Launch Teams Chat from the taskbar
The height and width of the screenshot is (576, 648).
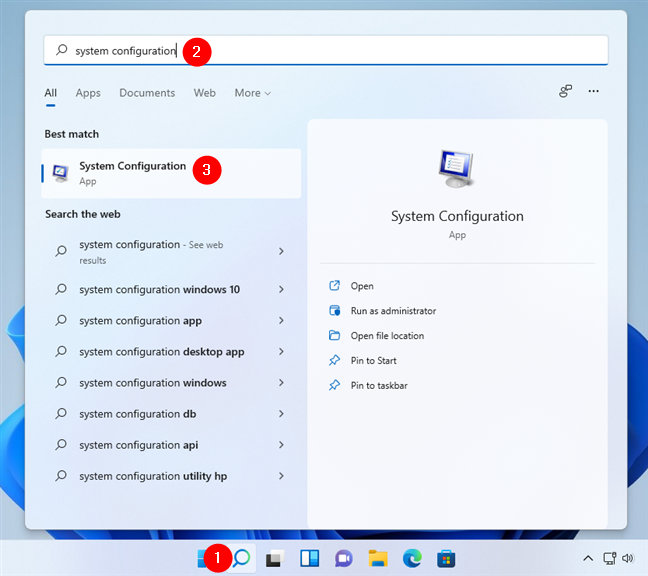click(344, 559)
